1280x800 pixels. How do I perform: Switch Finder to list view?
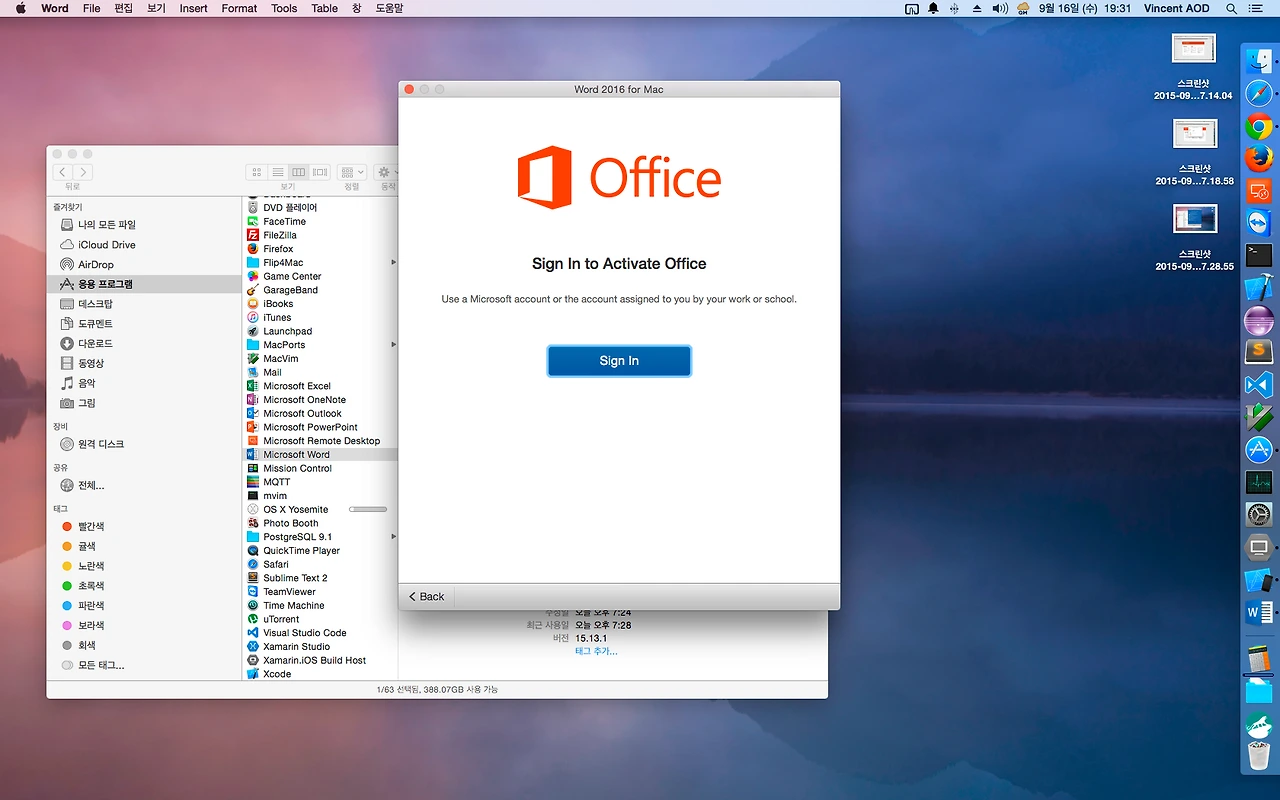point(278,172)
